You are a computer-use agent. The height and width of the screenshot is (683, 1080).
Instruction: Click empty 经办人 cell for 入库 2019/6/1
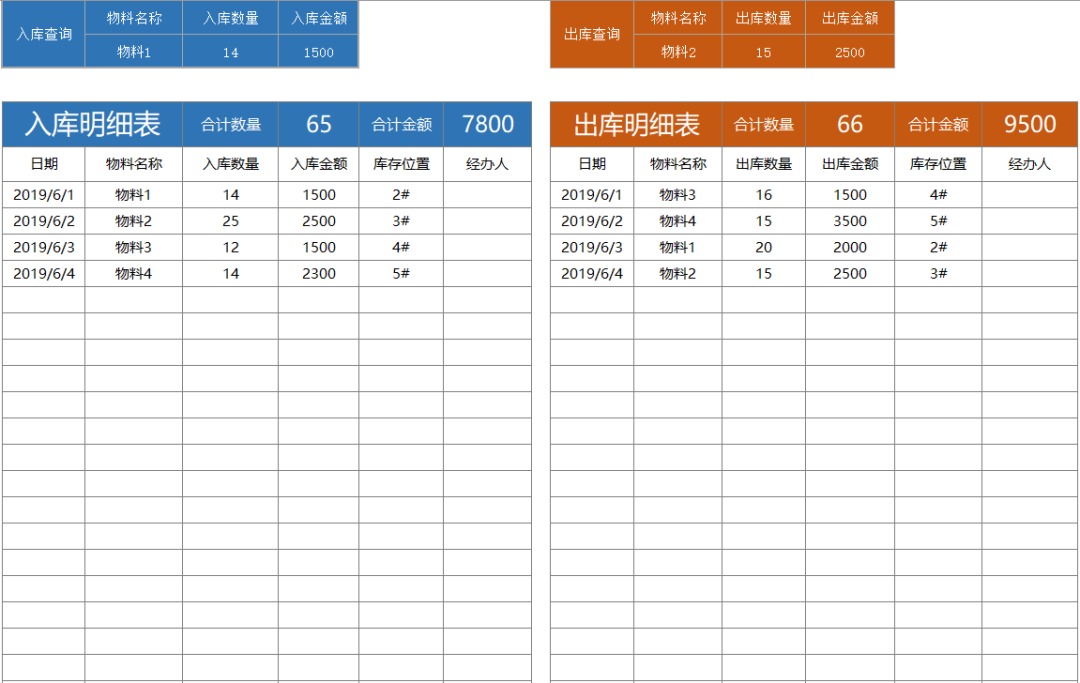(488, 195)
